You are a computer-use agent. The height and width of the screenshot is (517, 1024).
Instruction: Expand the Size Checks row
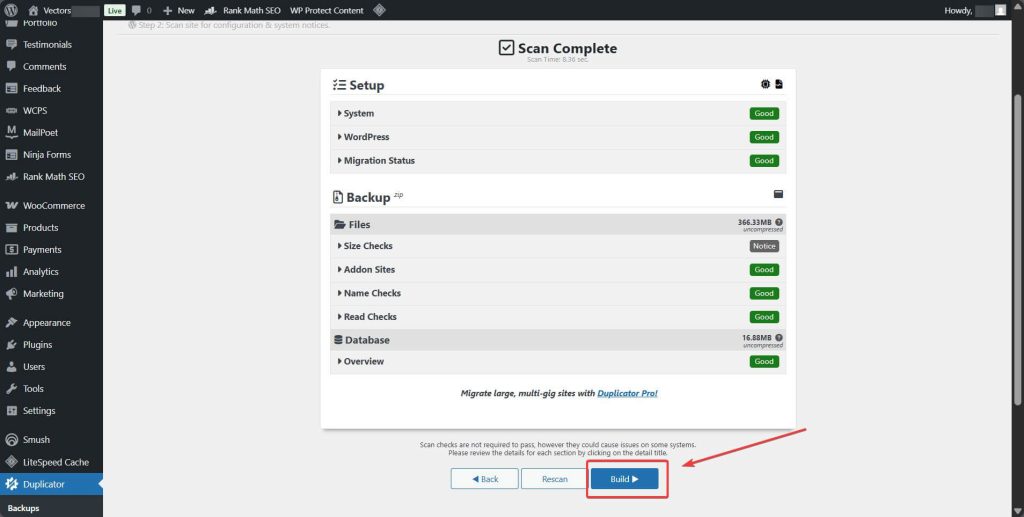coord(558,246)
